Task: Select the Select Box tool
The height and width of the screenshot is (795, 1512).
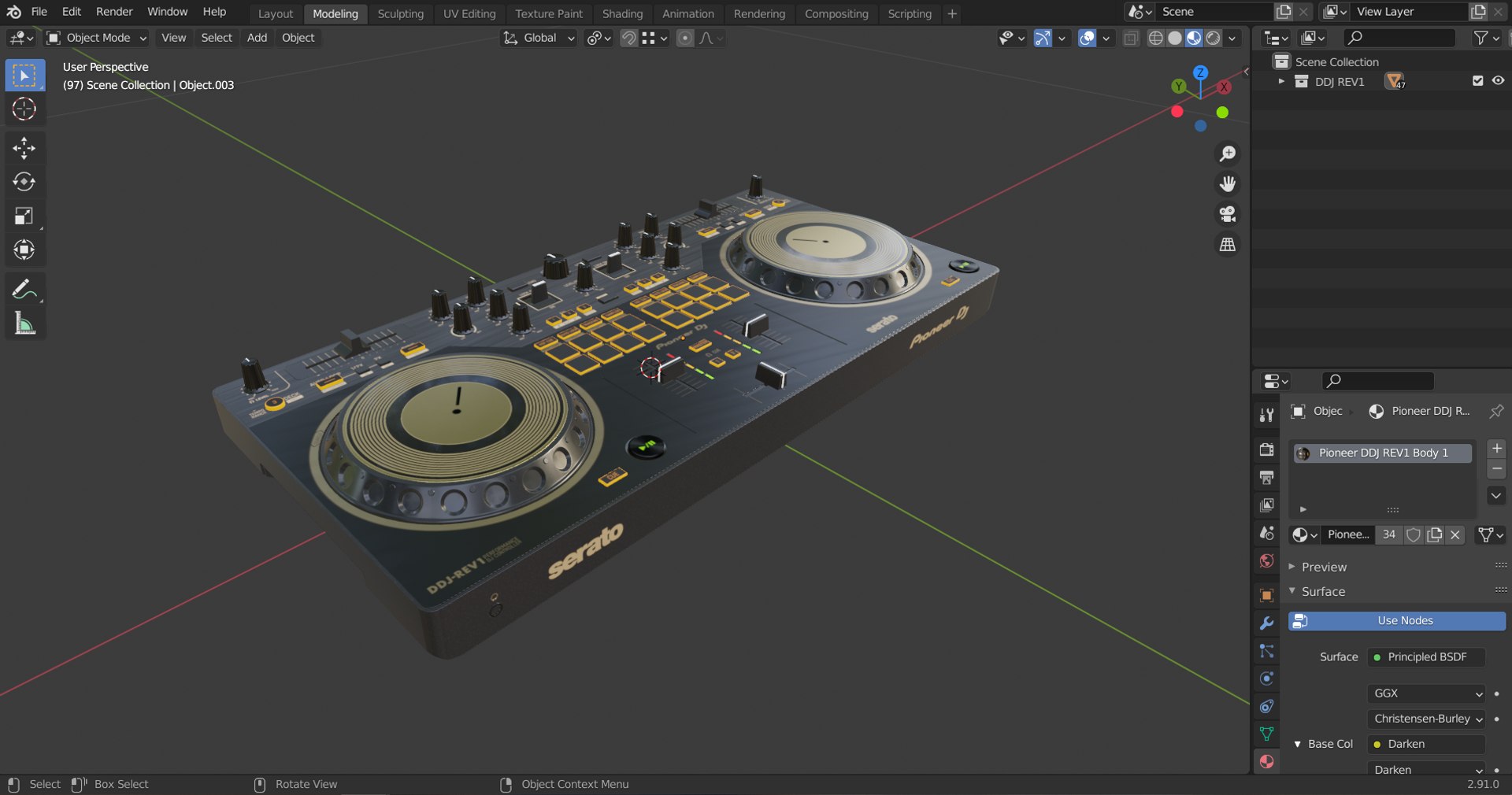Action: pyautogui.click(x=24, y=76)
